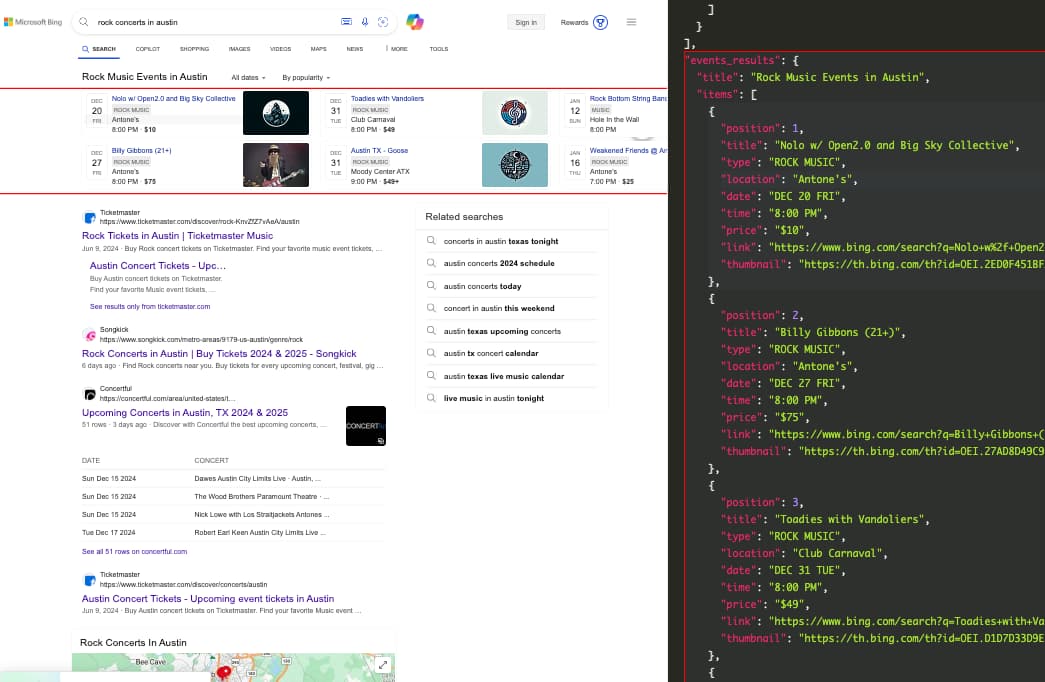
Task: Switch to the Videos tab
Action: click(280, 49)
